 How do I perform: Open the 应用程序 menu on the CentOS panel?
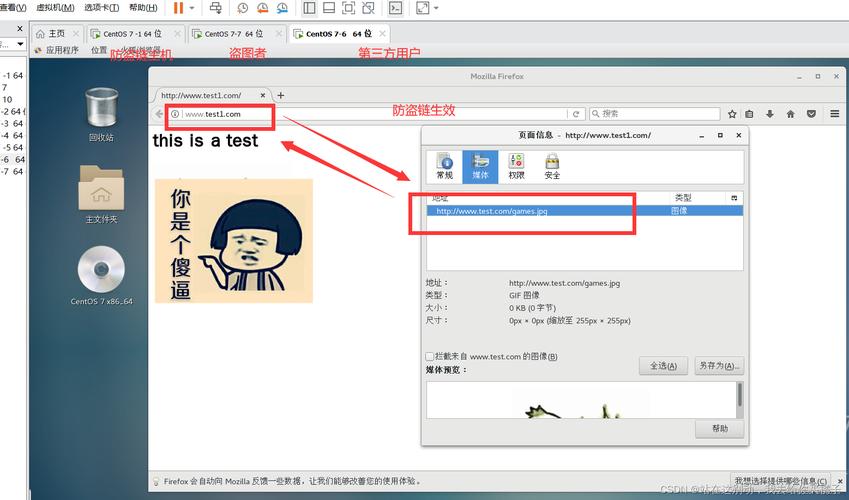click(56, 50)
